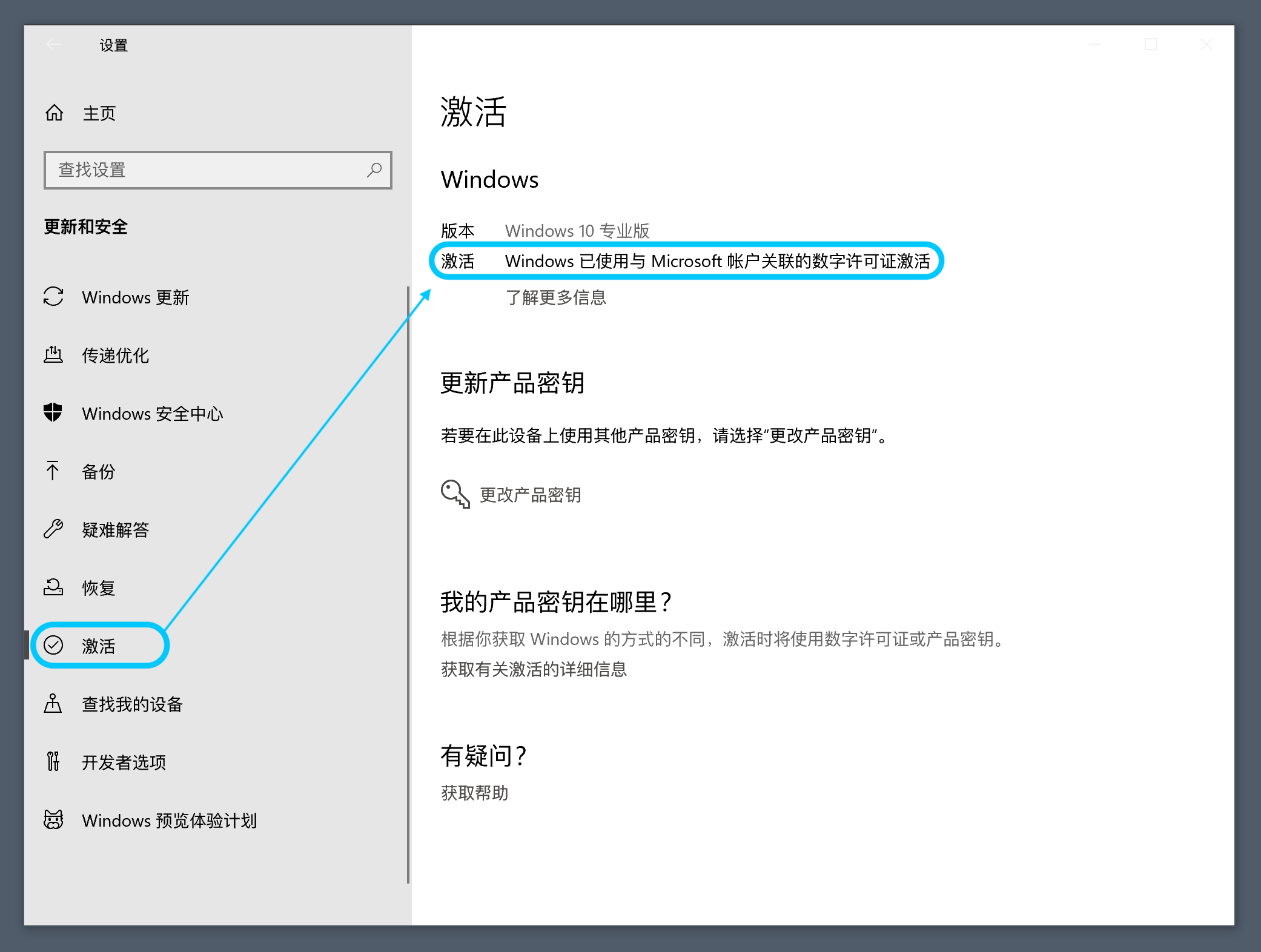The width and height of the screenshot is (1261, 952).
Task: Select the 激活 sidebar item
Action: tap(99, 646)
